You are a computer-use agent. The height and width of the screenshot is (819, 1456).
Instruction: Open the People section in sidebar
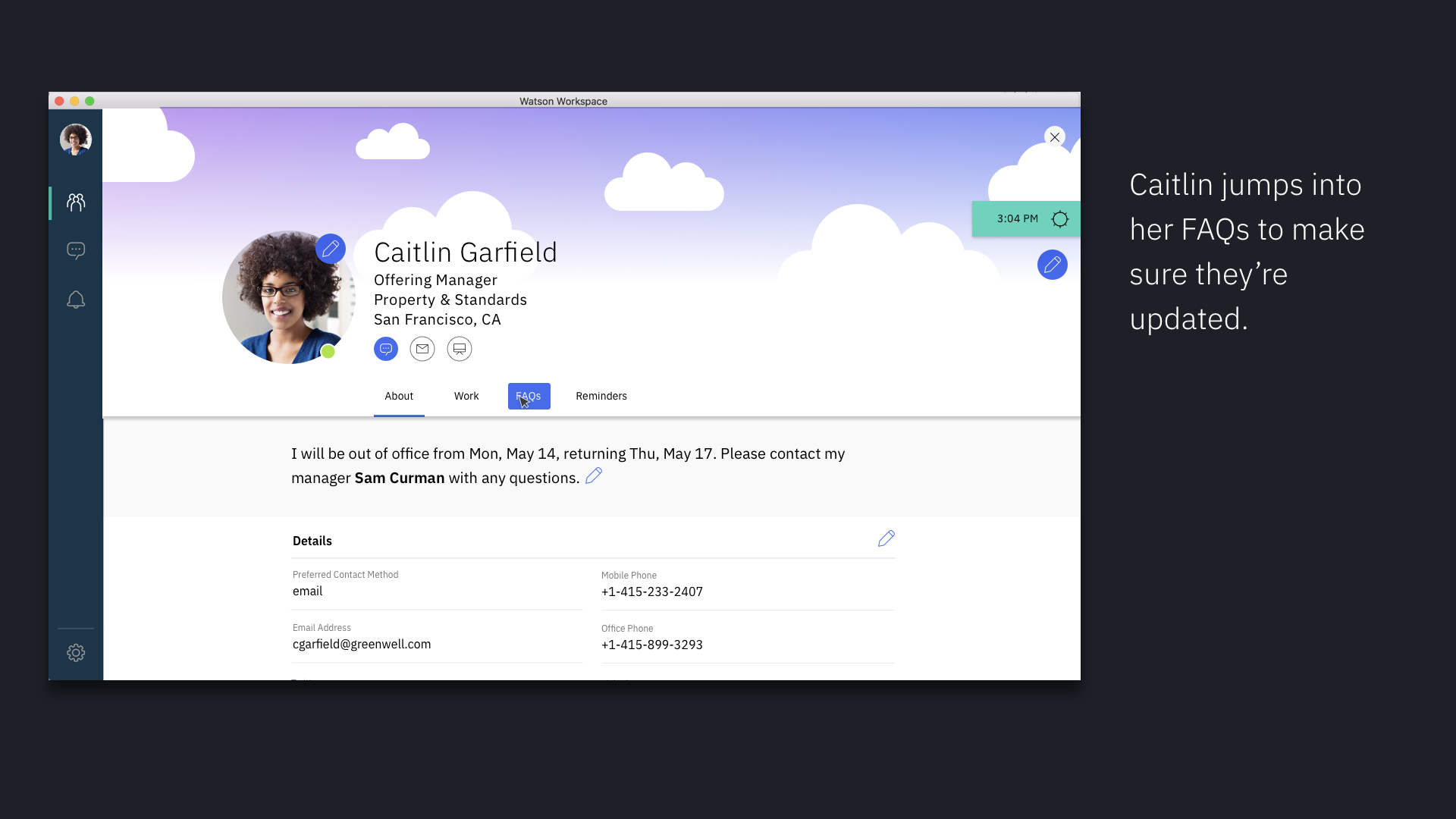click(x=76, y=202)
